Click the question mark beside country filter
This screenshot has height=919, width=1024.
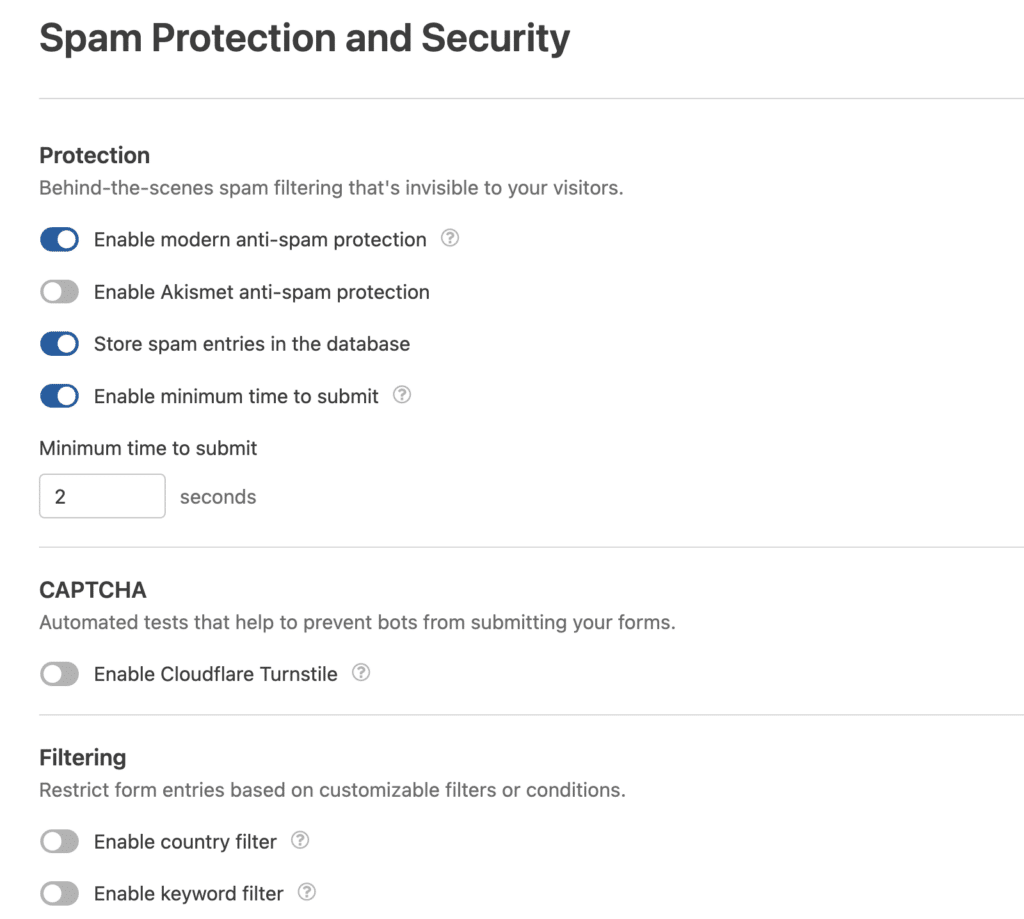[x=300, y=841]
